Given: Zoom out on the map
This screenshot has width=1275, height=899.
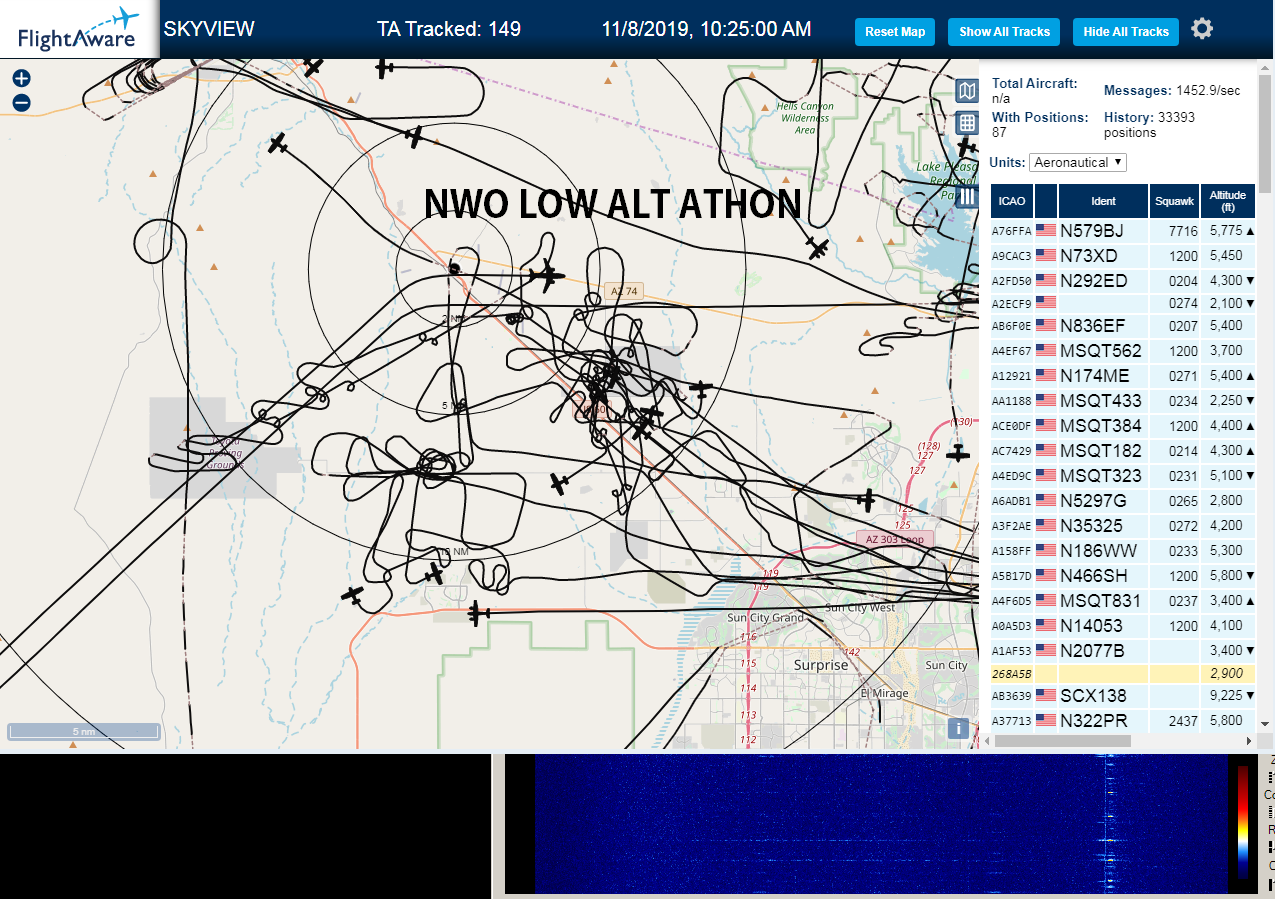Looking at the screenshot, I should tap(21, 102).
